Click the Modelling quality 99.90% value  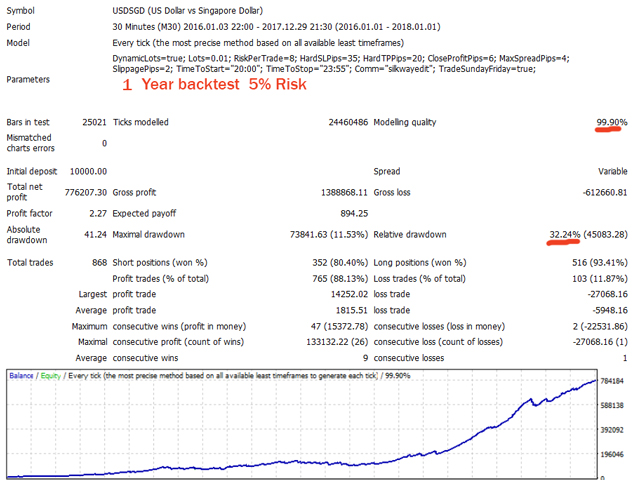611,122
